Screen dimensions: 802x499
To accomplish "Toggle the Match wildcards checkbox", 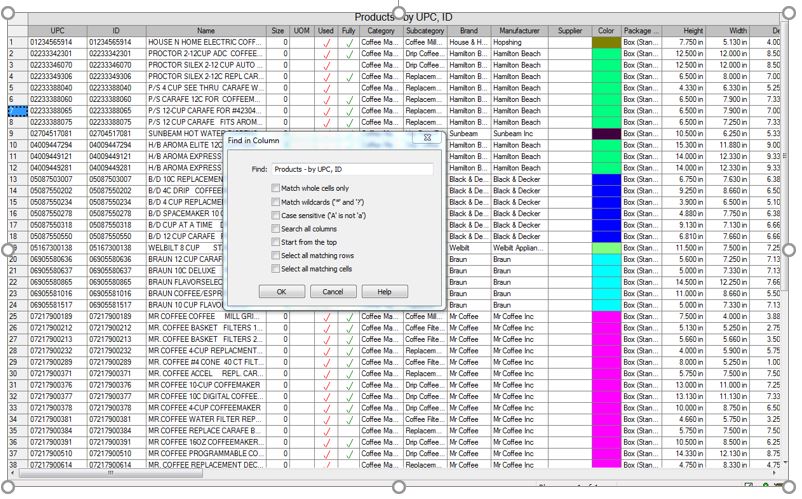I will 276,202.
